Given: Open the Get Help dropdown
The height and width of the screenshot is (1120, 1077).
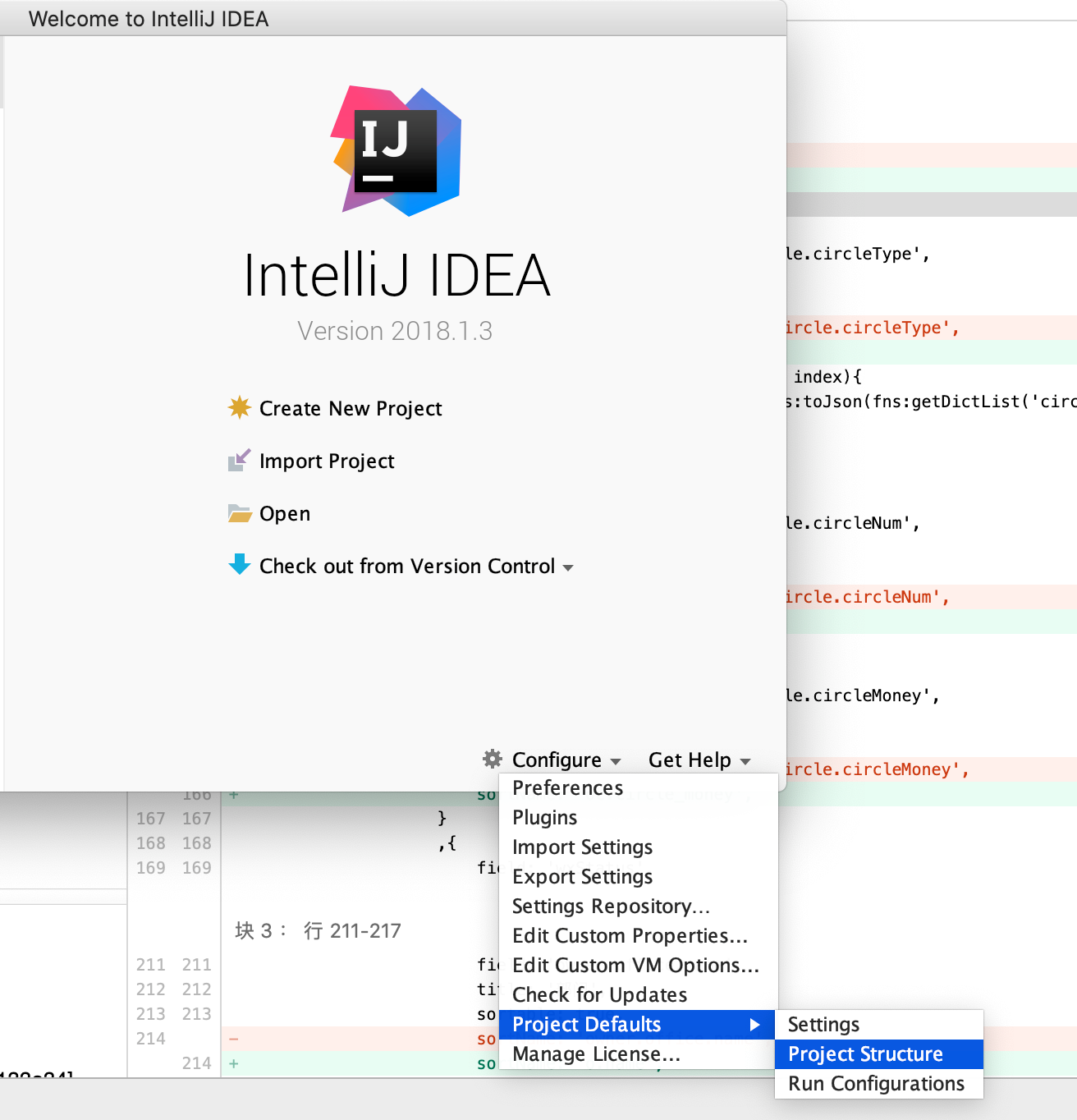Looking at the screenshot, I should [699, 760].
